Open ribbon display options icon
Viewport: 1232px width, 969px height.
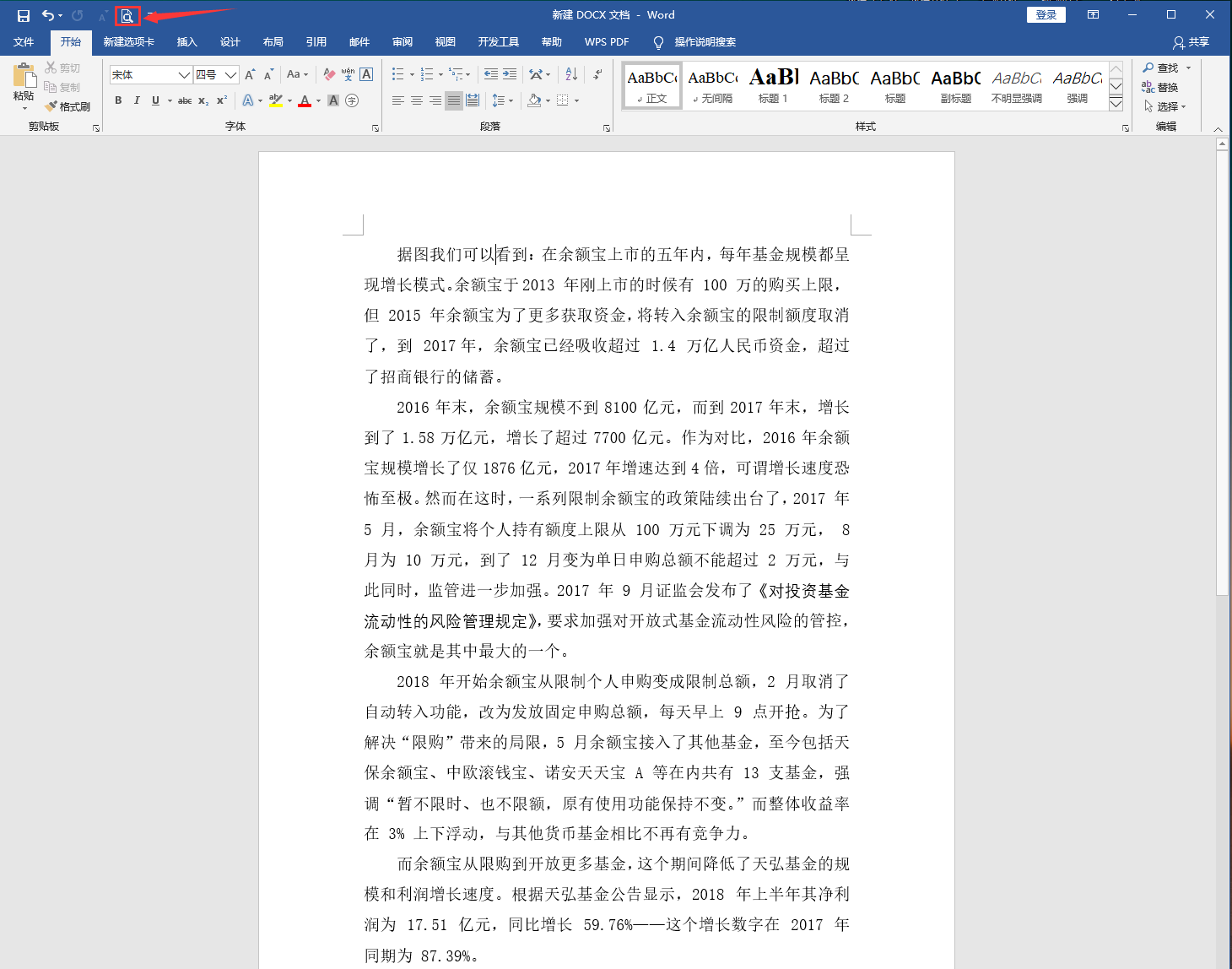[x=1093, y=15]
